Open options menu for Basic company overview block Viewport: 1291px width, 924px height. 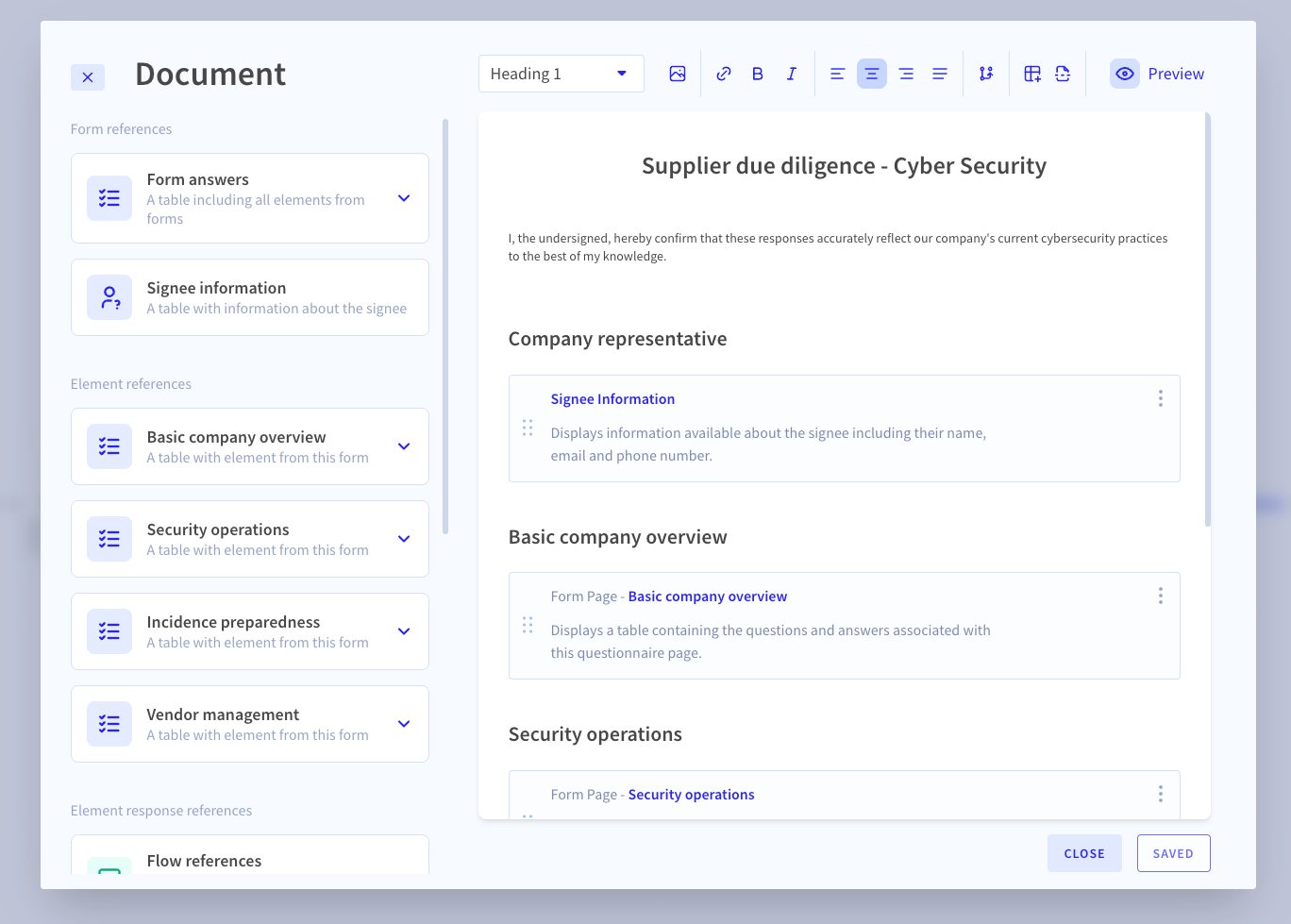click(x=1160, y=596)
